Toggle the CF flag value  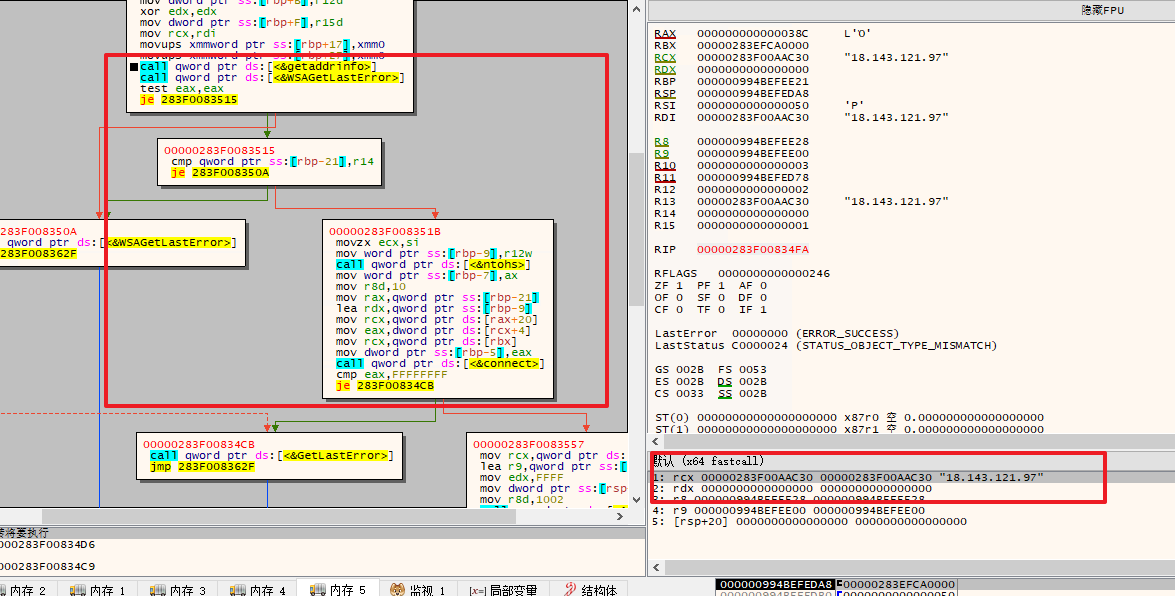[679, 310]
